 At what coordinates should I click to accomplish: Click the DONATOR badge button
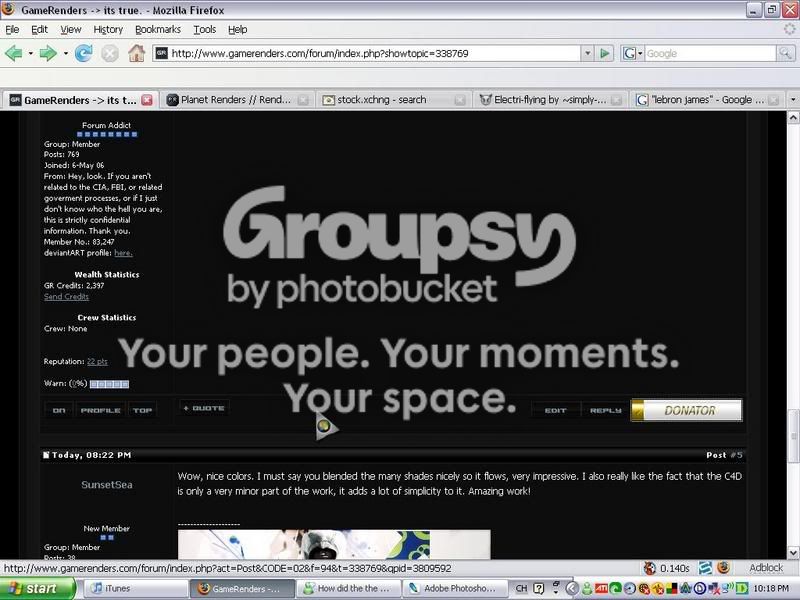(x=687, y=410)
